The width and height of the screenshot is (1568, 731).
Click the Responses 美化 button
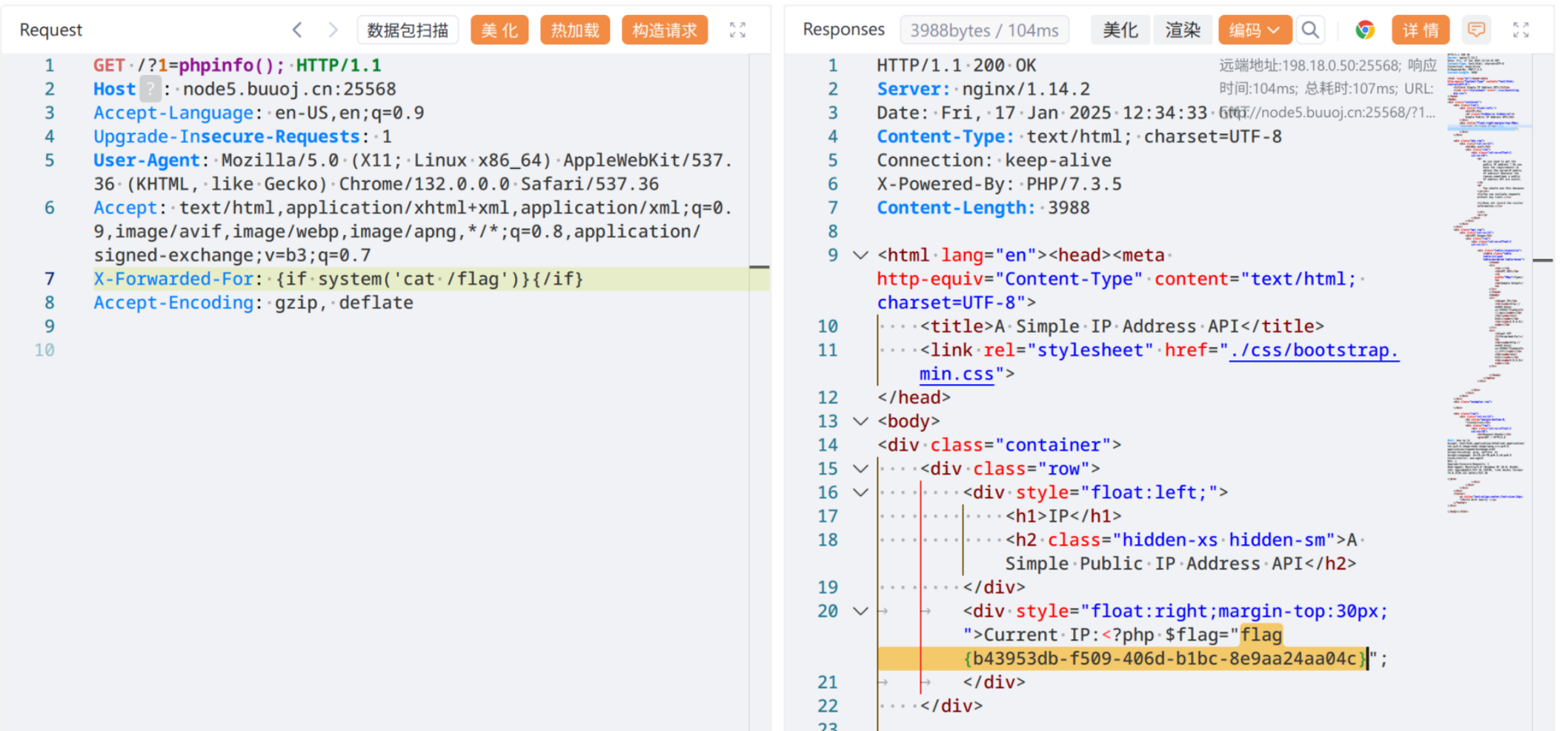click(1120, 30)
